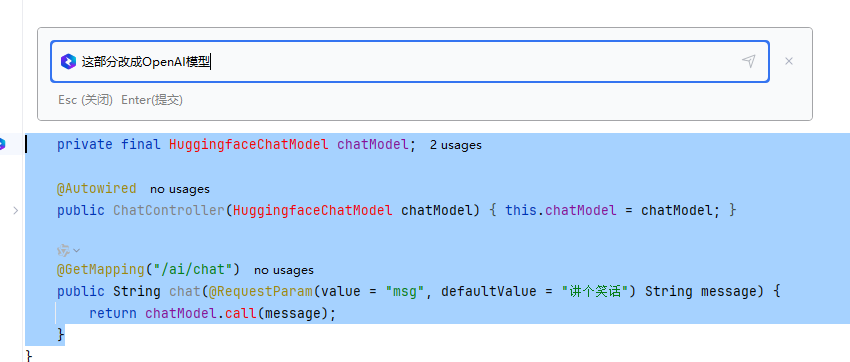Click the @Autowired annotation
This screenshot has height=362, width=850.
click(96, 189)
